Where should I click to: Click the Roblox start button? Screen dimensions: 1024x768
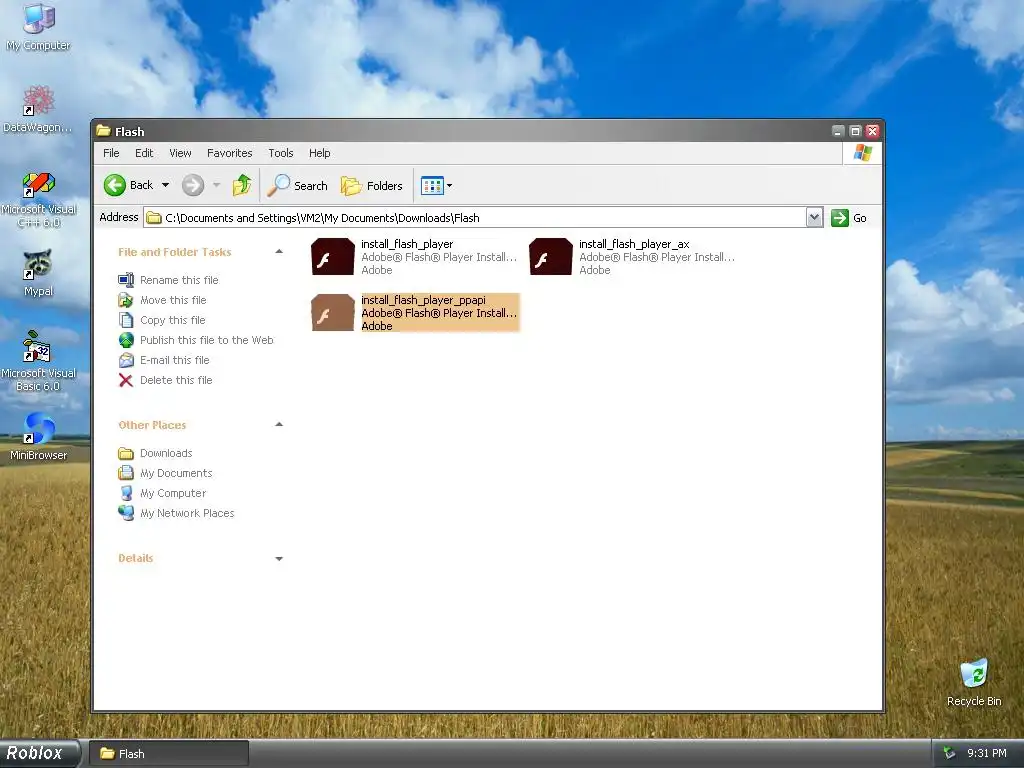[x=39, y=754]
